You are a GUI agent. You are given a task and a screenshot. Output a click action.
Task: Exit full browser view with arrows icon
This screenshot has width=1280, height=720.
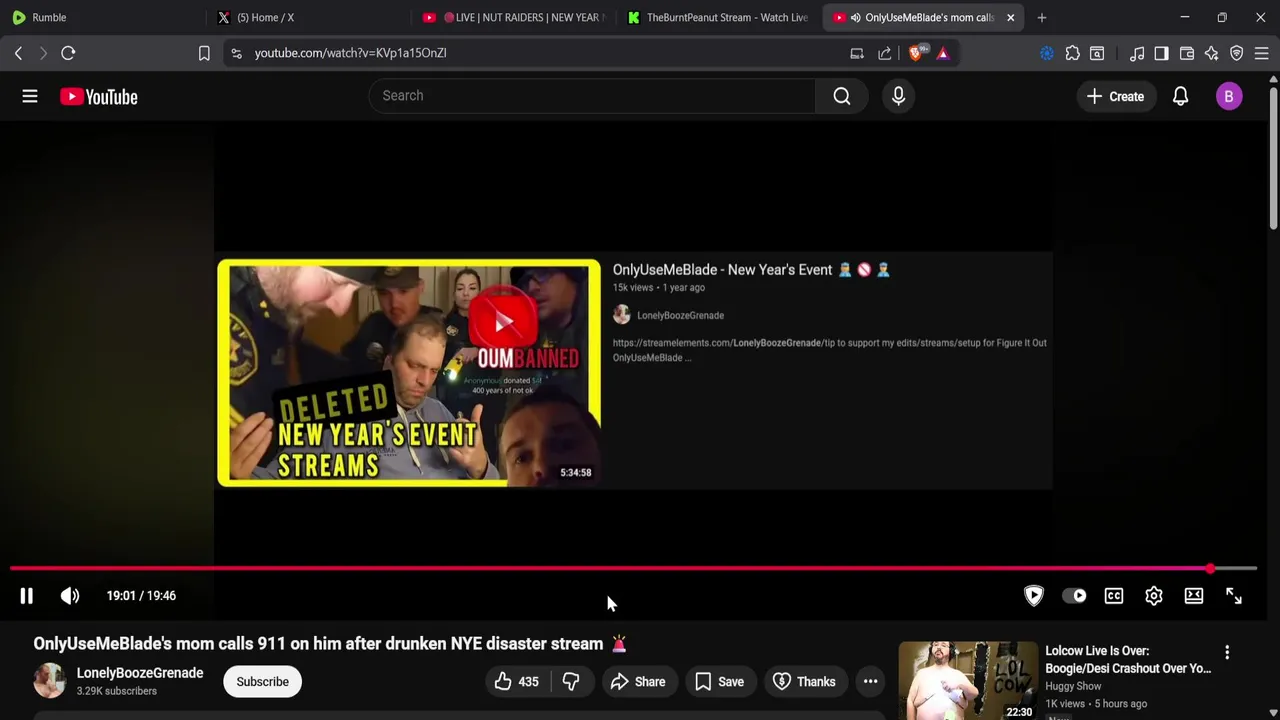[x=1234, y=596]
